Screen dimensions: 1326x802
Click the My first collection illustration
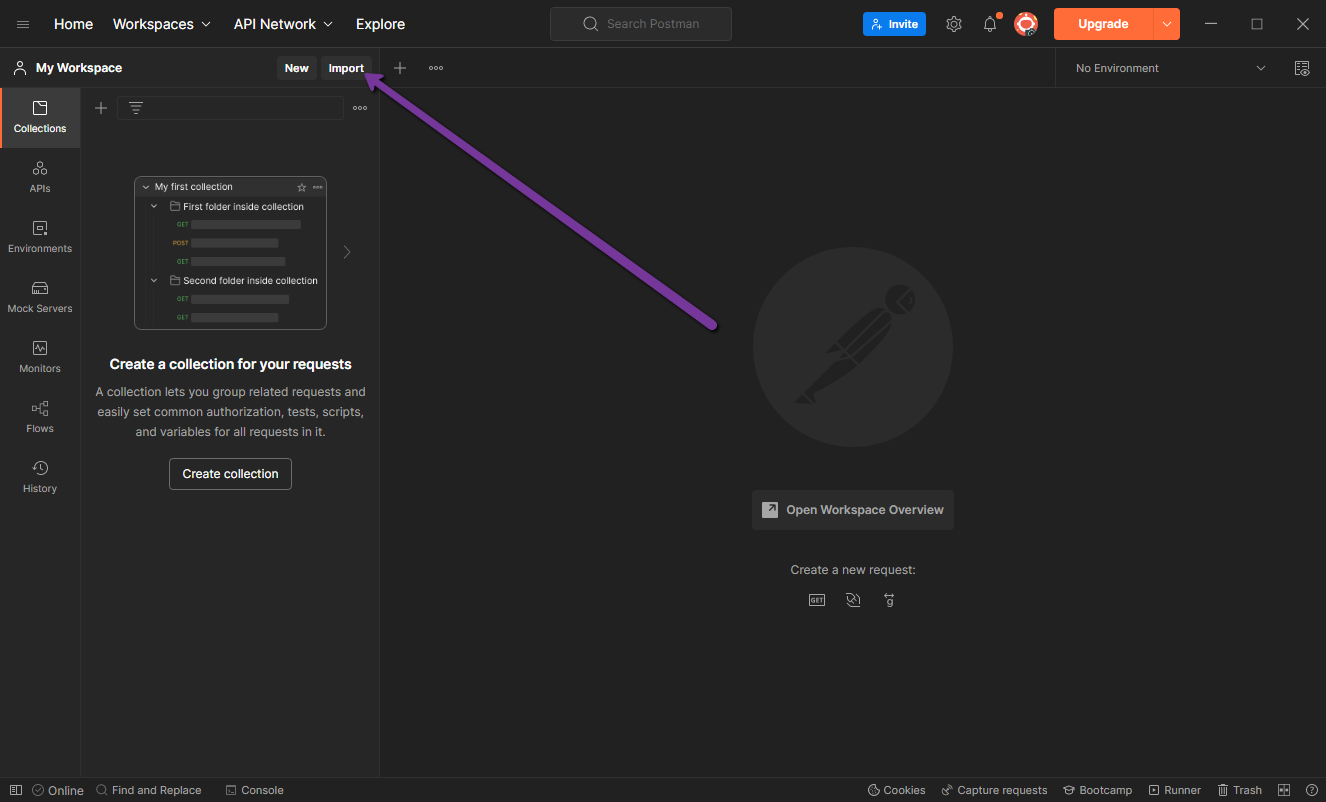point(230,253)
